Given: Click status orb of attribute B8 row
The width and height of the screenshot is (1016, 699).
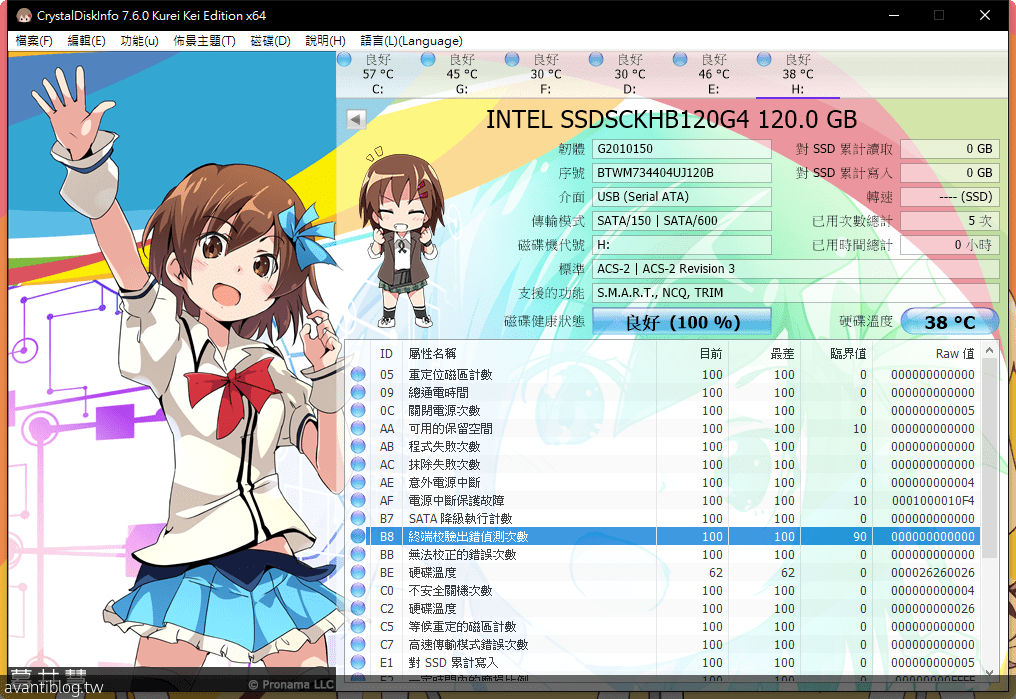Looking at the screenshot, I should tap(358, 536).
